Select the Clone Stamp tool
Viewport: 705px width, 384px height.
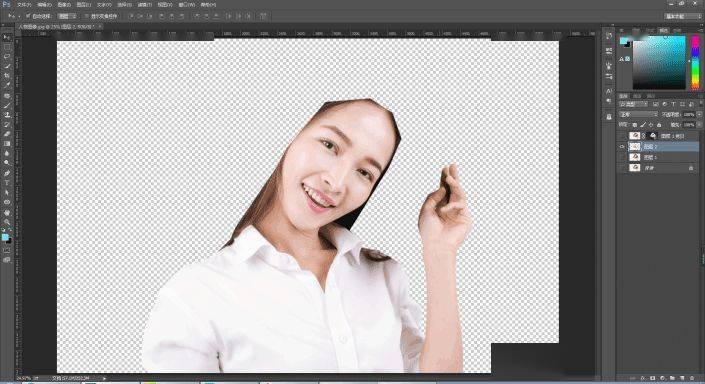7,115
